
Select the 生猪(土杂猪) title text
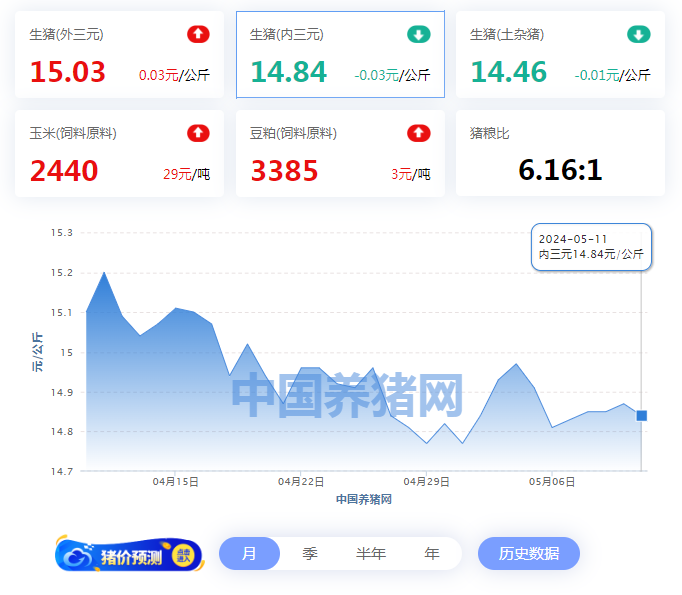pos(507,34)
